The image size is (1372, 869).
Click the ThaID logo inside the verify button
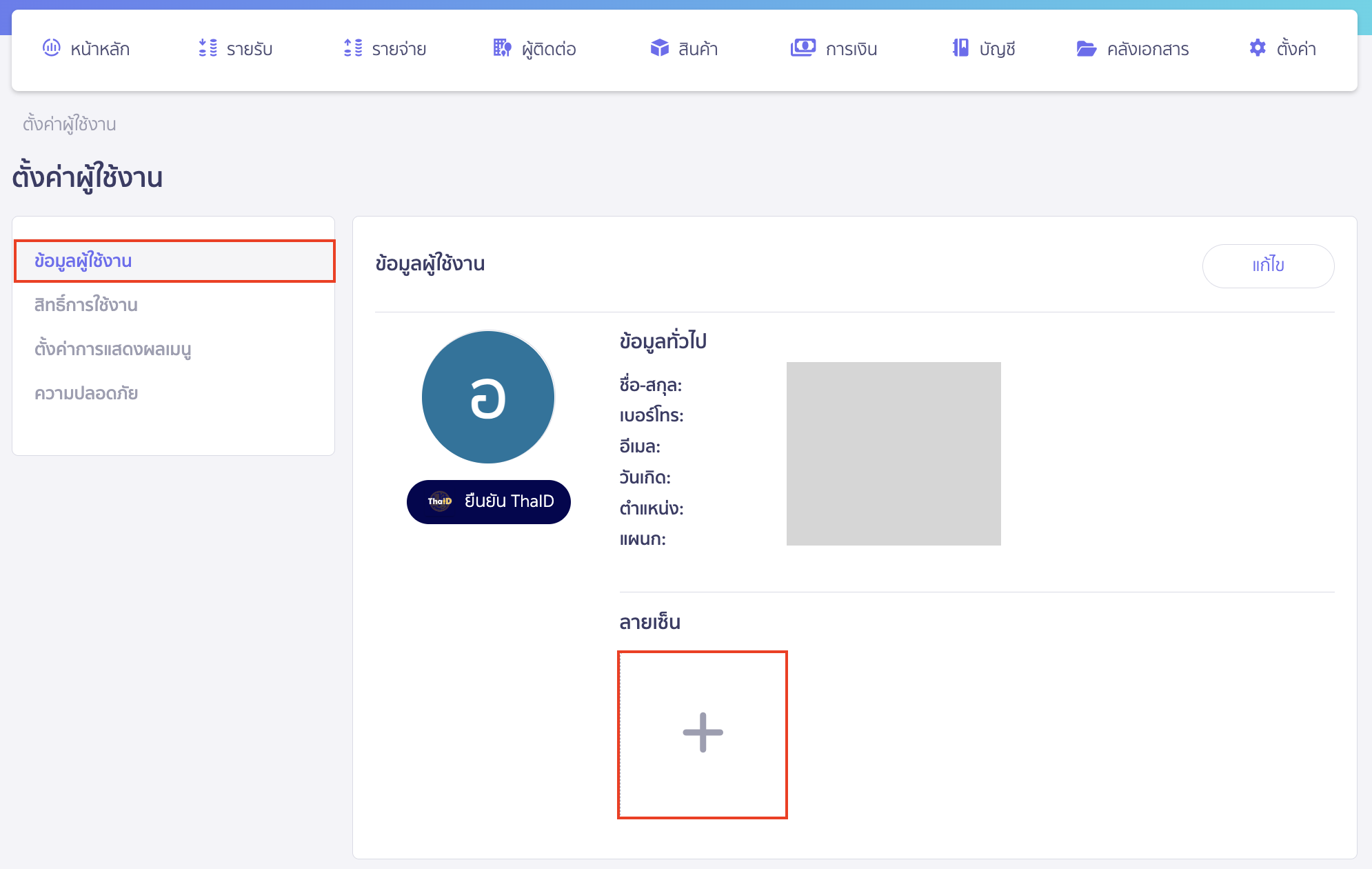pyautogui.click(x=439, y=501)
